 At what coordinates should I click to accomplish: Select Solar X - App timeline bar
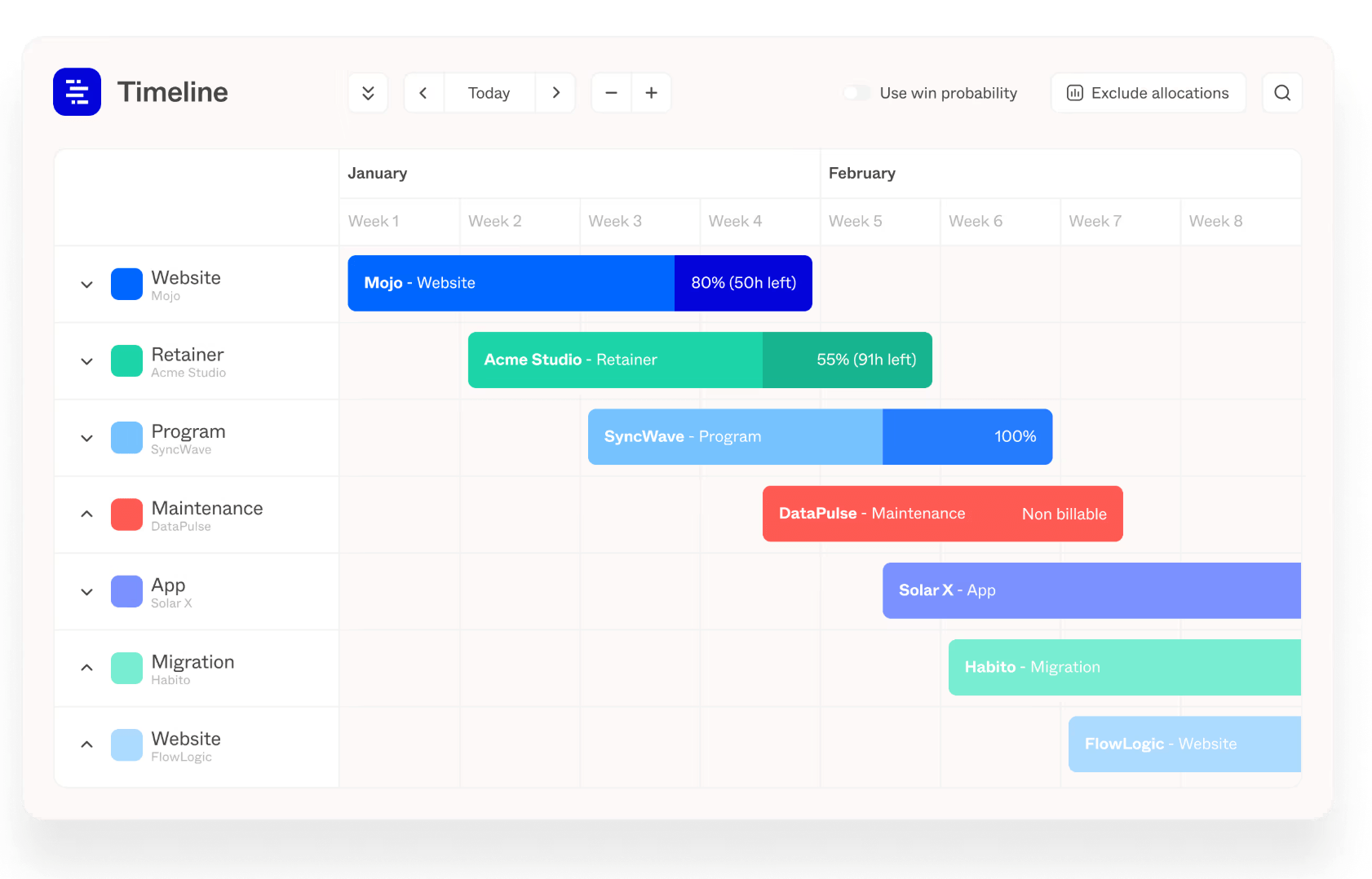[1091, 590]
